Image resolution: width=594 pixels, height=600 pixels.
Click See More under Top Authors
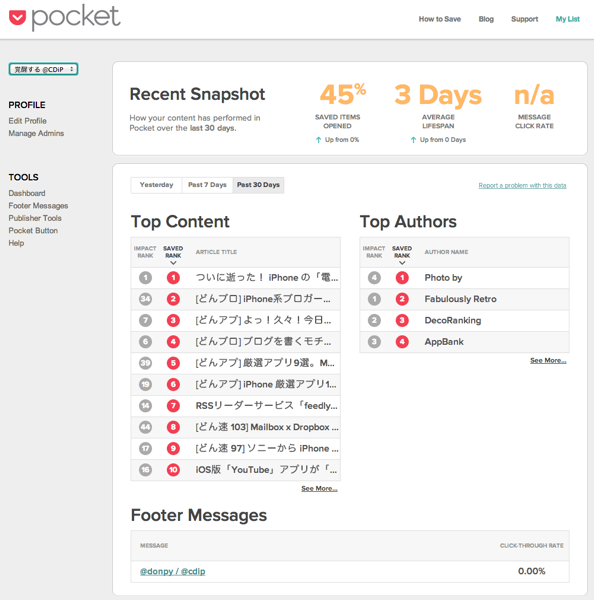548,360
